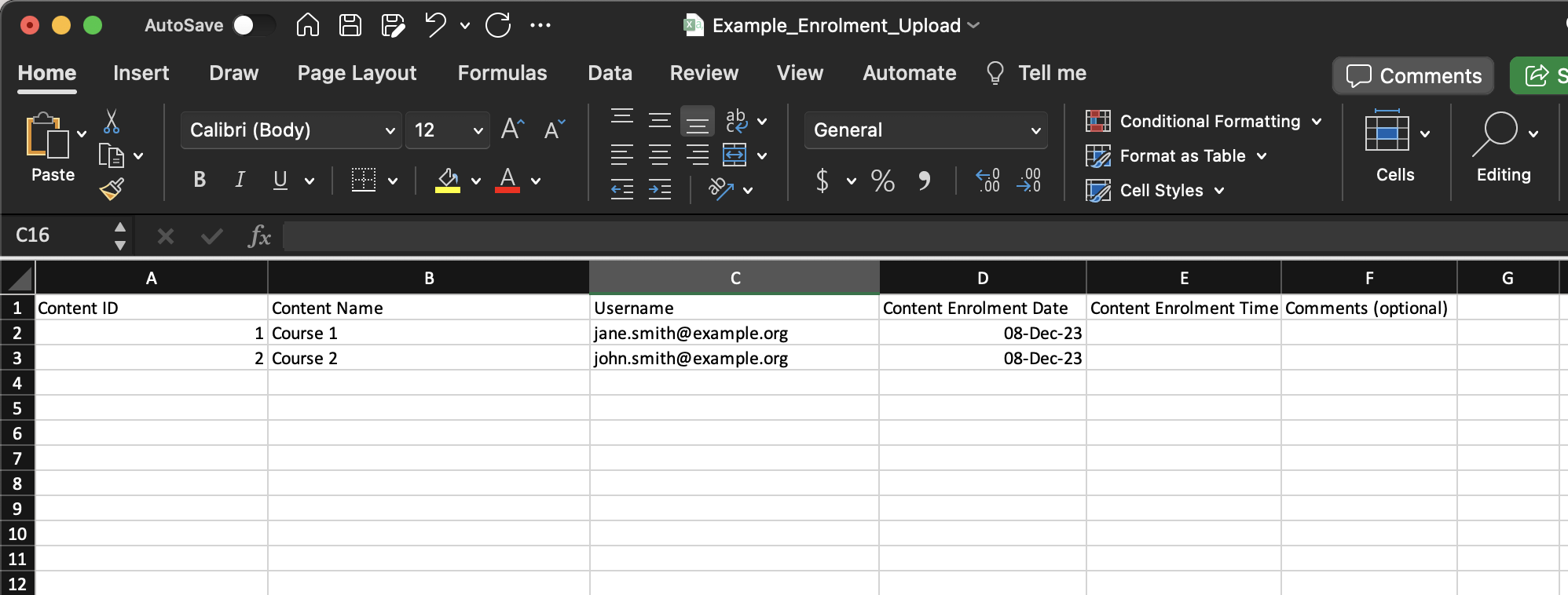Align text right

[x=698, y=155]
